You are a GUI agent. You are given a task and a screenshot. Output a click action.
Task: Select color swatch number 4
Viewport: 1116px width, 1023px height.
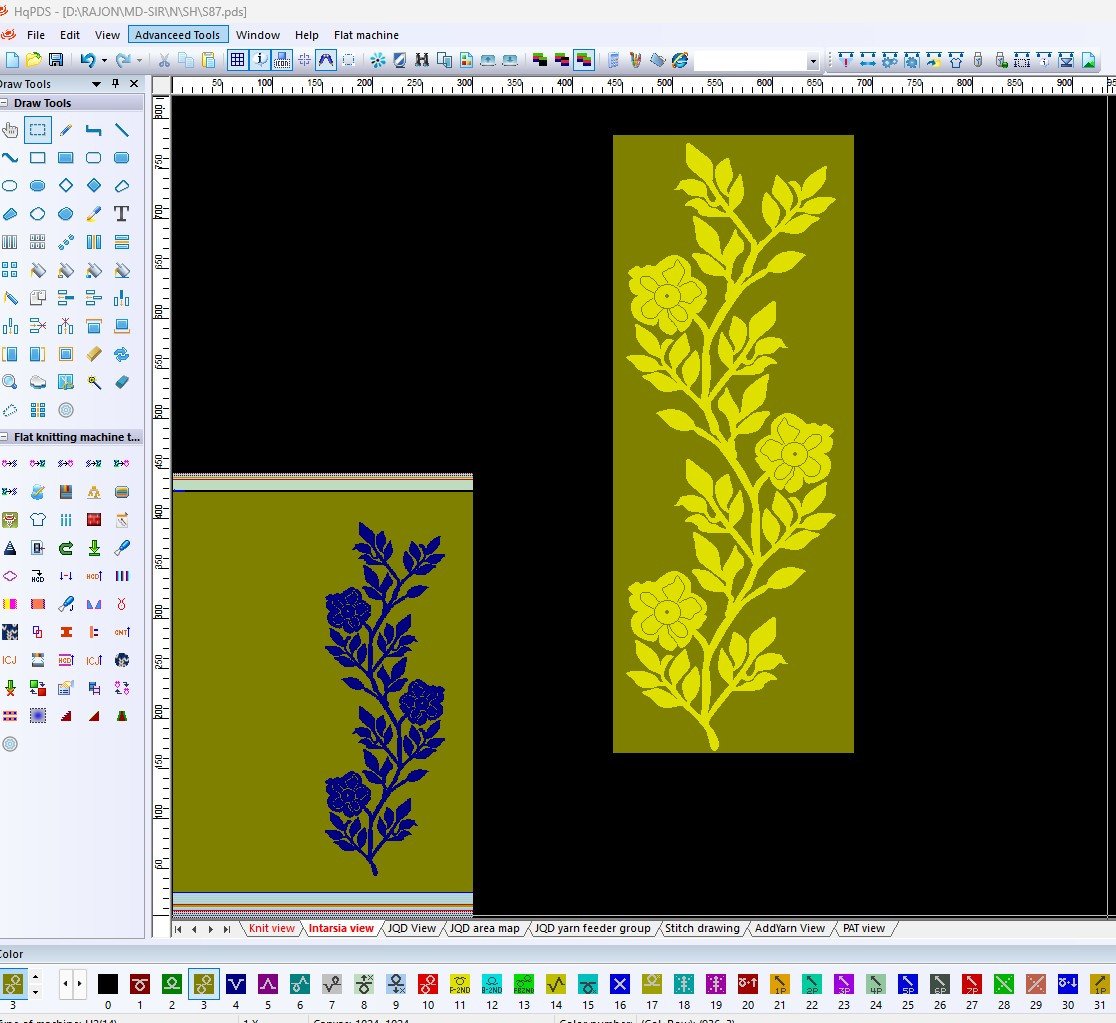coord(236,983)
